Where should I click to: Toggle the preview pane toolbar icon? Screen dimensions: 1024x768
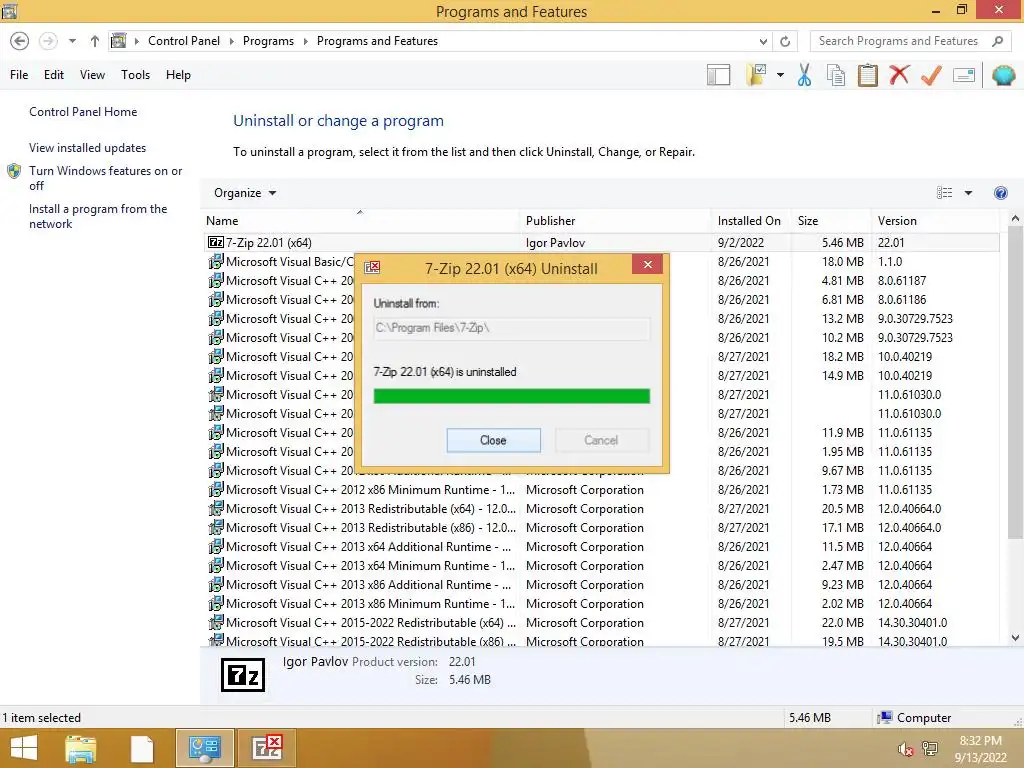[x=718, y=75]
